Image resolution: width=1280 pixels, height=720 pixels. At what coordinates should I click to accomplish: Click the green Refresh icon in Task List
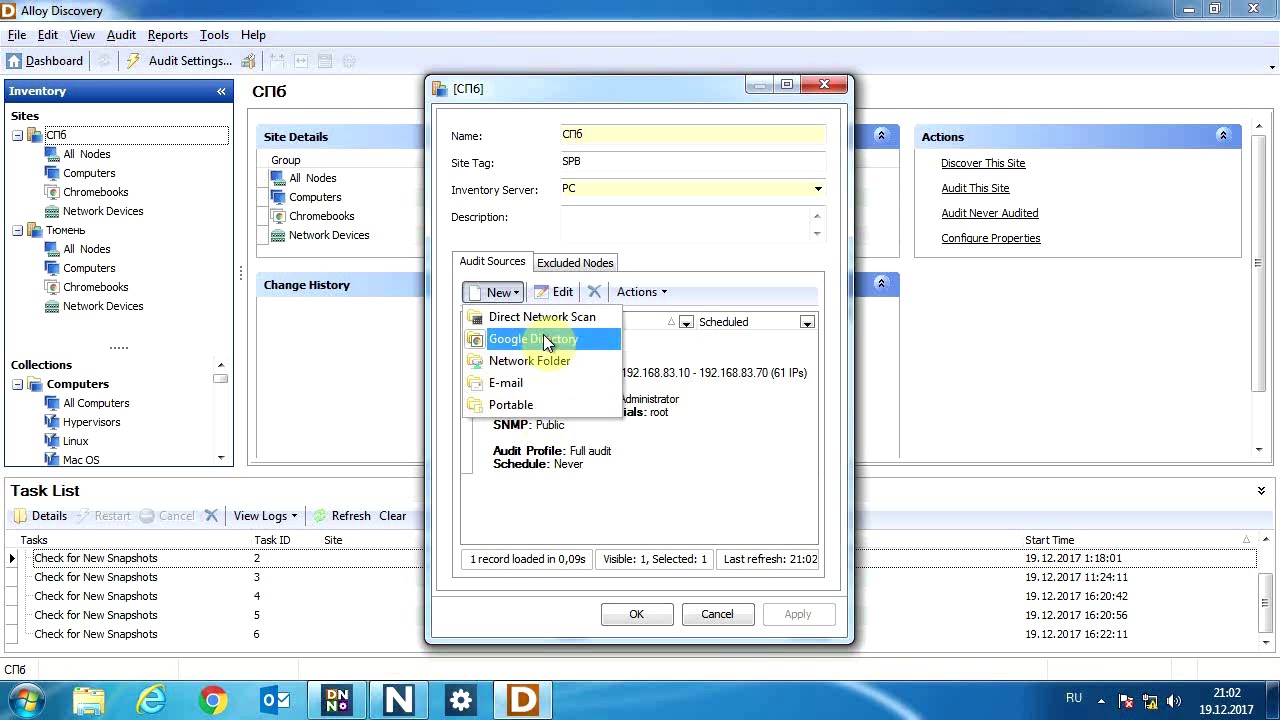click(319, 516)
